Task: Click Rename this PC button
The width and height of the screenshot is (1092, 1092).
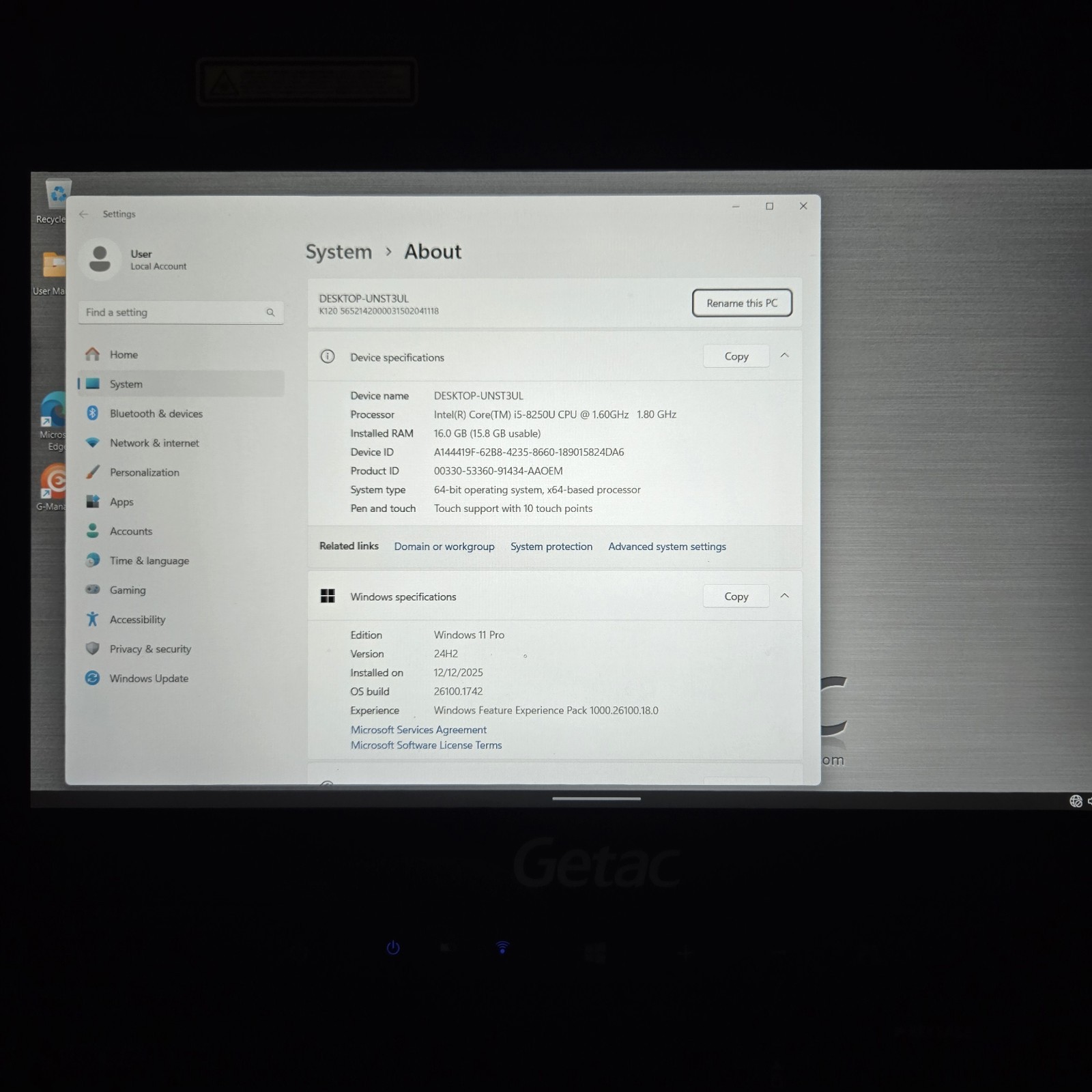Action: (x=742, y=303)
